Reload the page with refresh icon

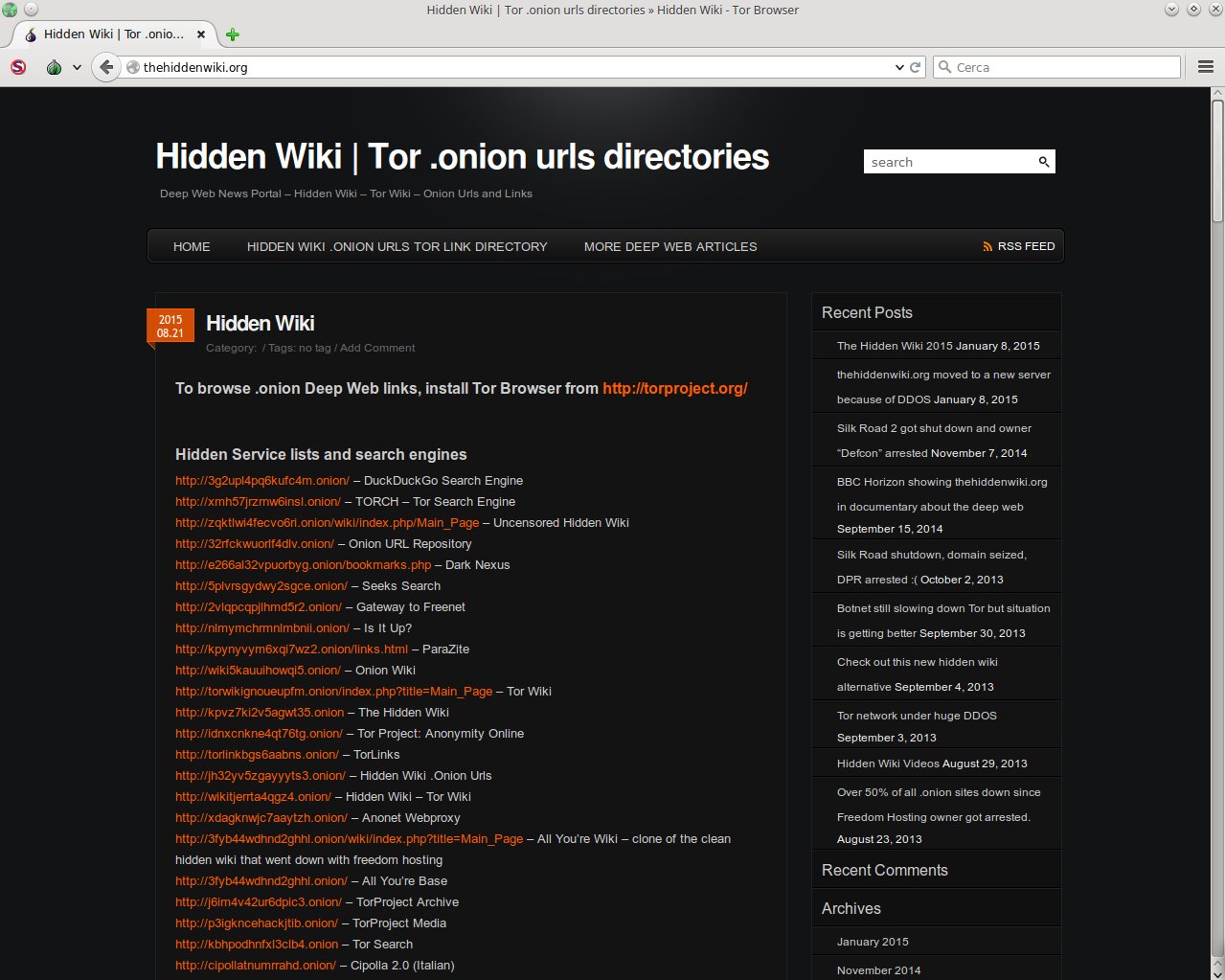[915, 67]
